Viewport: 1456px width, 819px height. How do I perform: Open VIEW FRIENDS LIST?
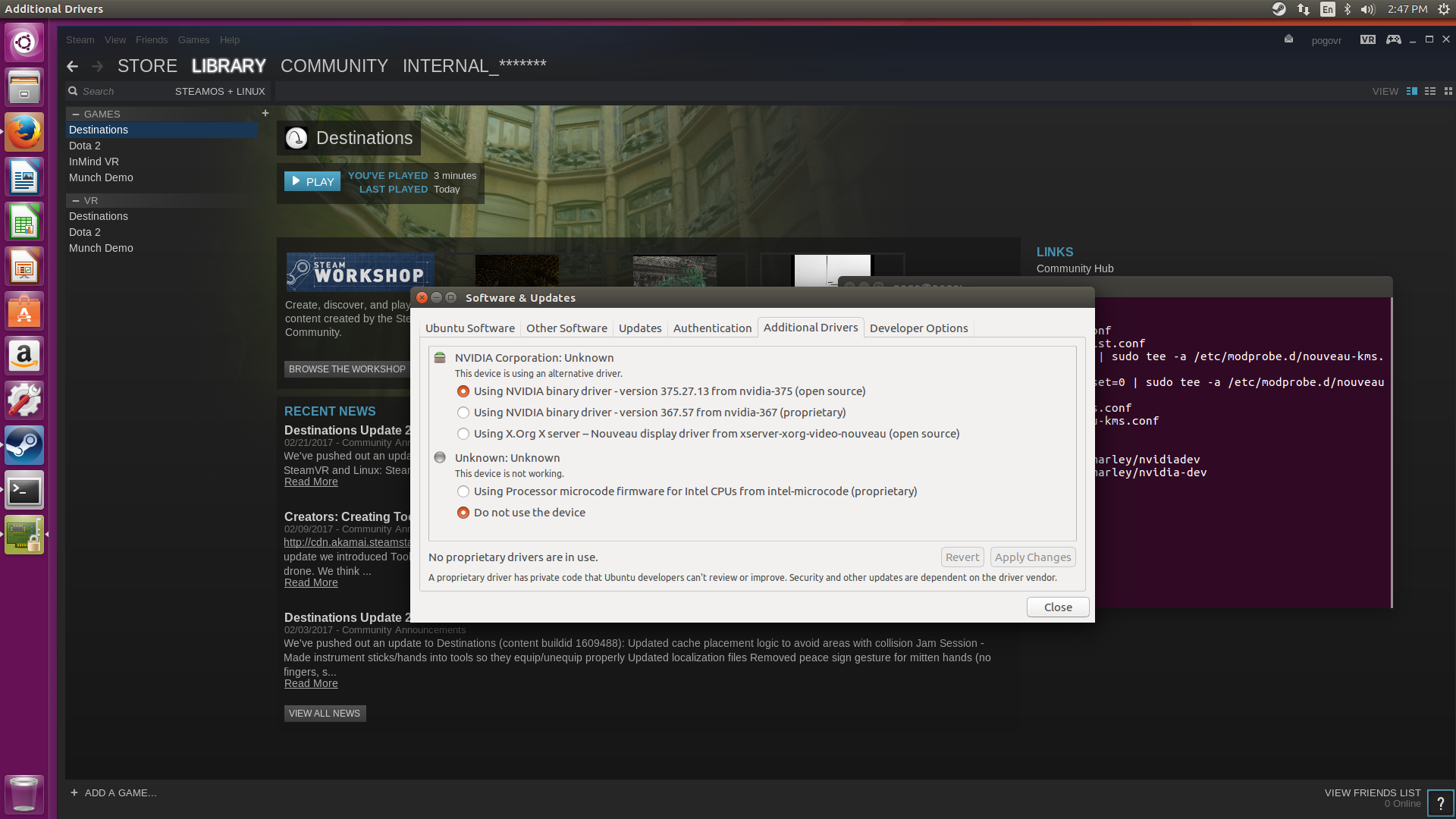coord(1373,792)
